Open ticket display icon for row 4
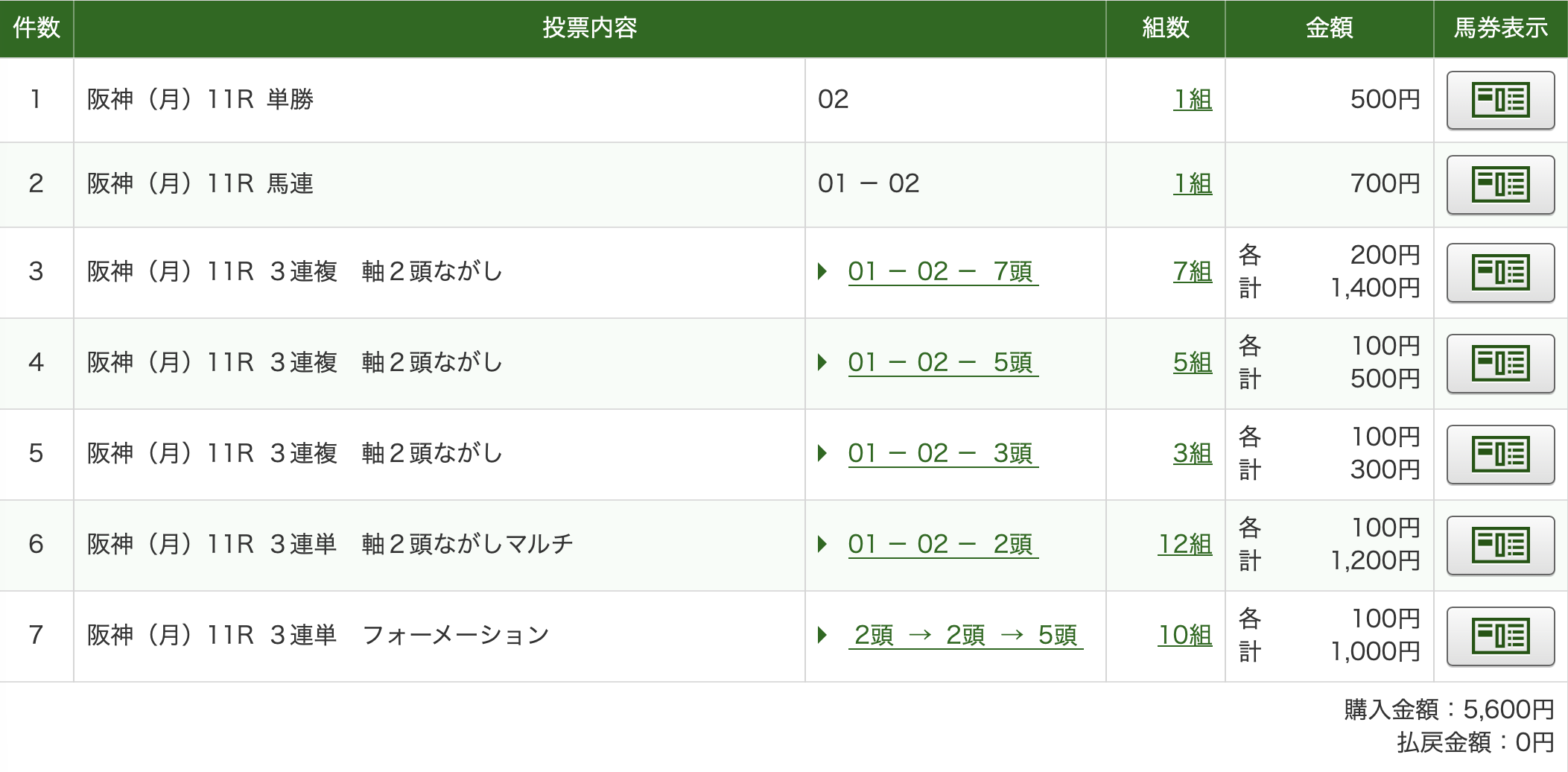1568x772 pixels. click(1500, 363)
